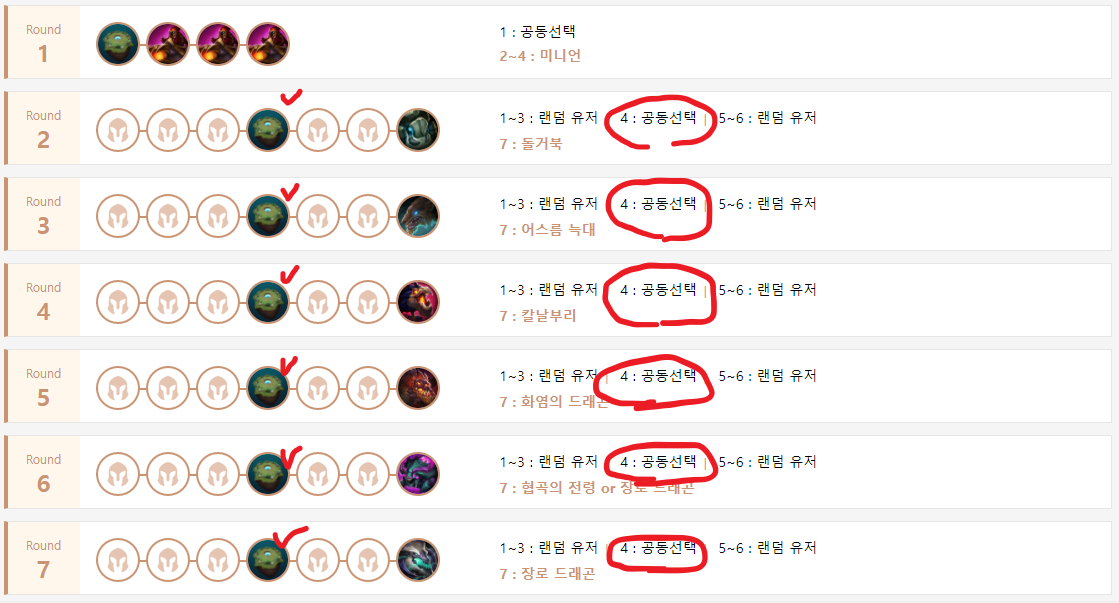Click the '7 : 어스름 늑대' label in Round 3
The width and height of the screenshot is (1119, 603).
(x=547, y=230)
